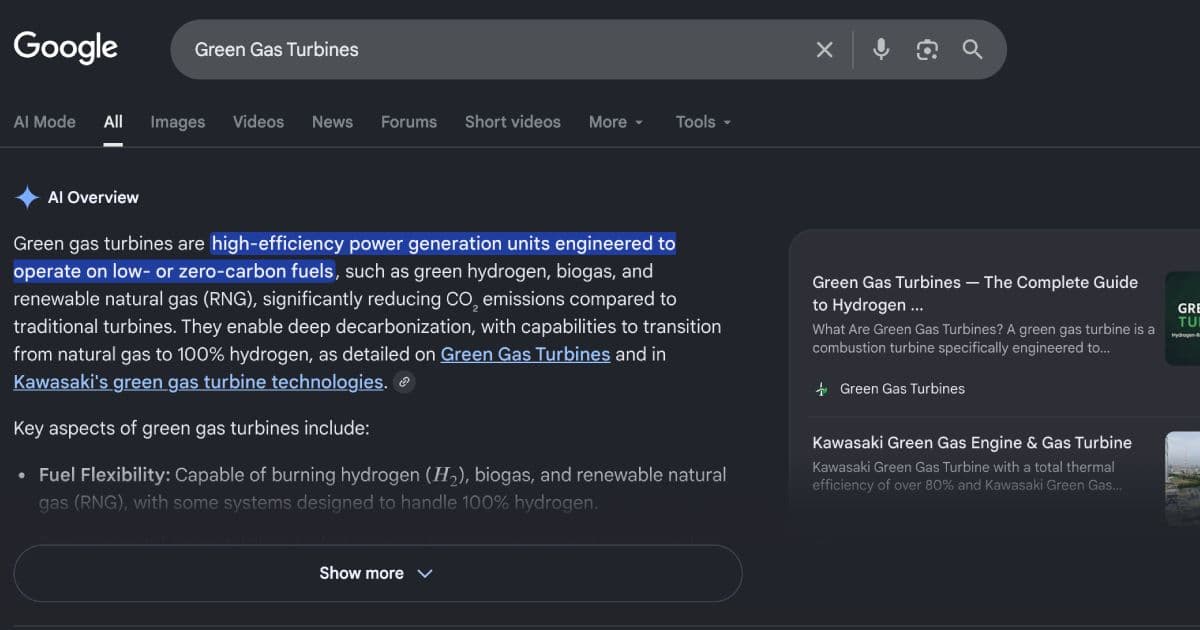Switch to the Images tab

(x=178, y=122)
